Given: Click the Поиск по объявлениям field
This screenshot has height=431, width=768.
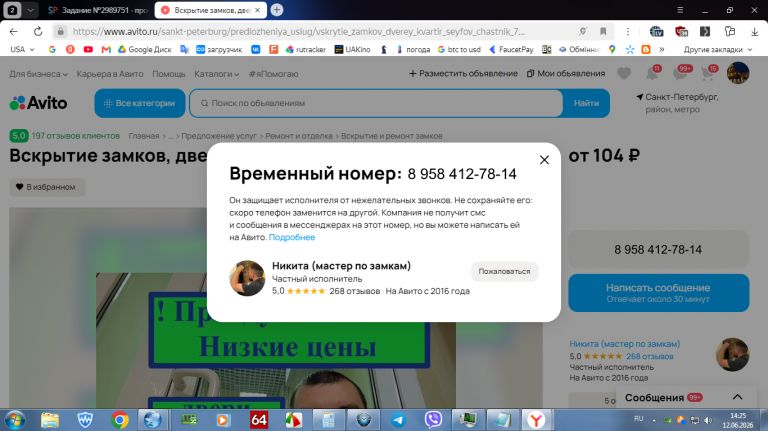Looking at the screenshot, I should pos(376,103).
